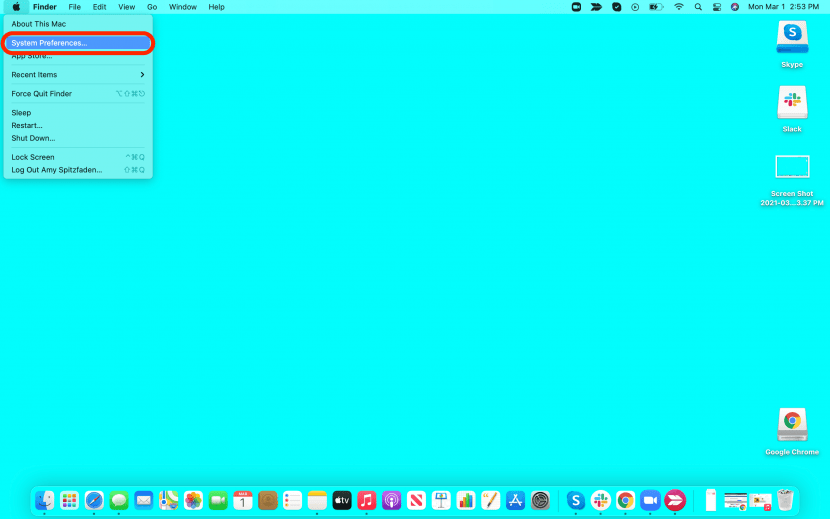Image resolution: width=830 pixels, height=519 pixels.
Task: Launch the Music app from dock
Action: (367, 500)
